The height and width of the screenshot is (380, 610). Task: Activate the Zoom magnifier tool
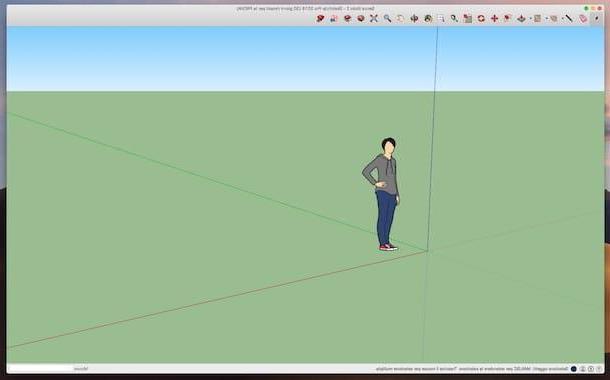pyautogui.click(x=387, y=18)
